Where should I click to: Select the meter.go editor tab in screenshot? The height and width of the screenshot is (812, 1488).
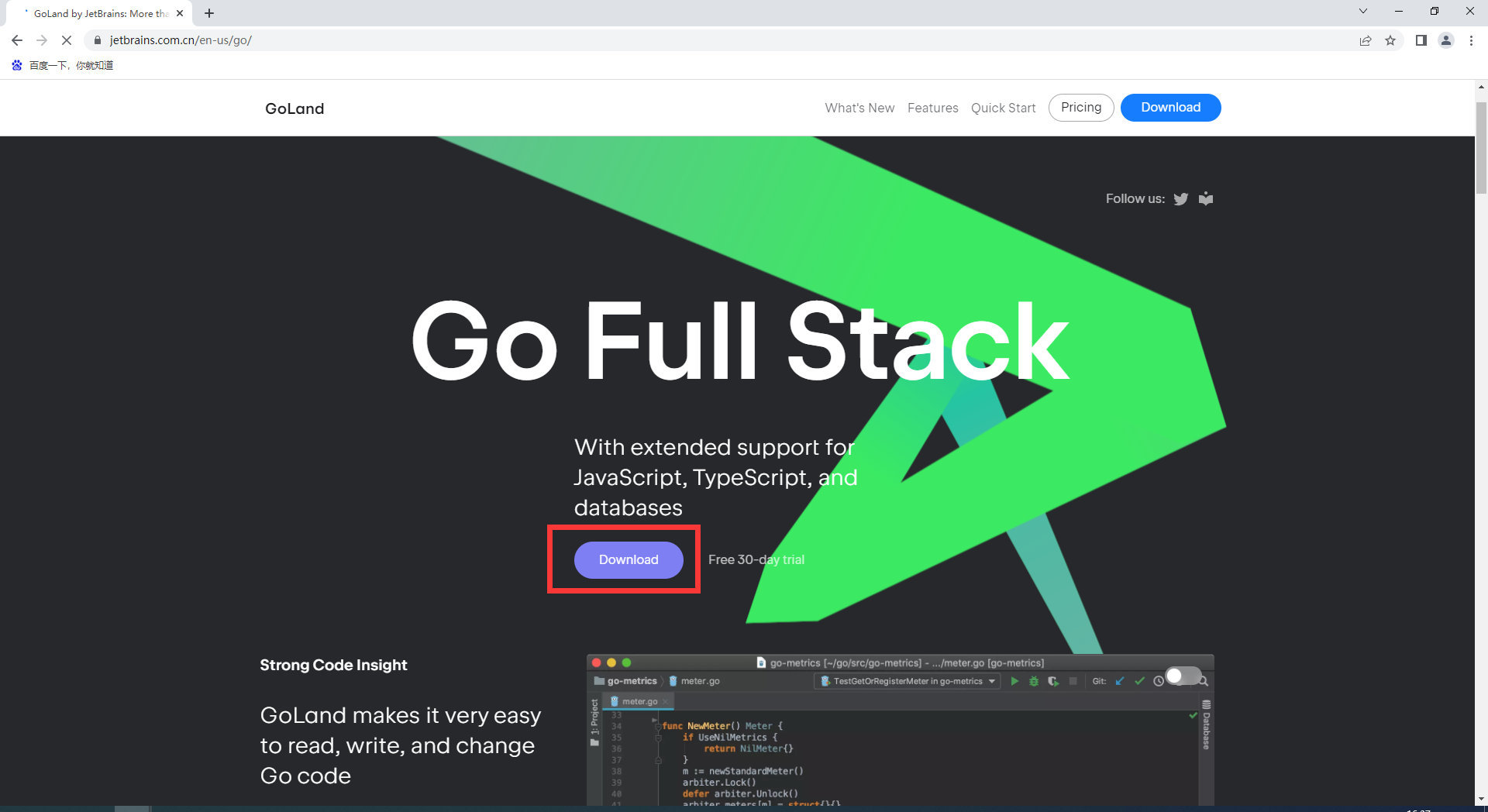639,701
